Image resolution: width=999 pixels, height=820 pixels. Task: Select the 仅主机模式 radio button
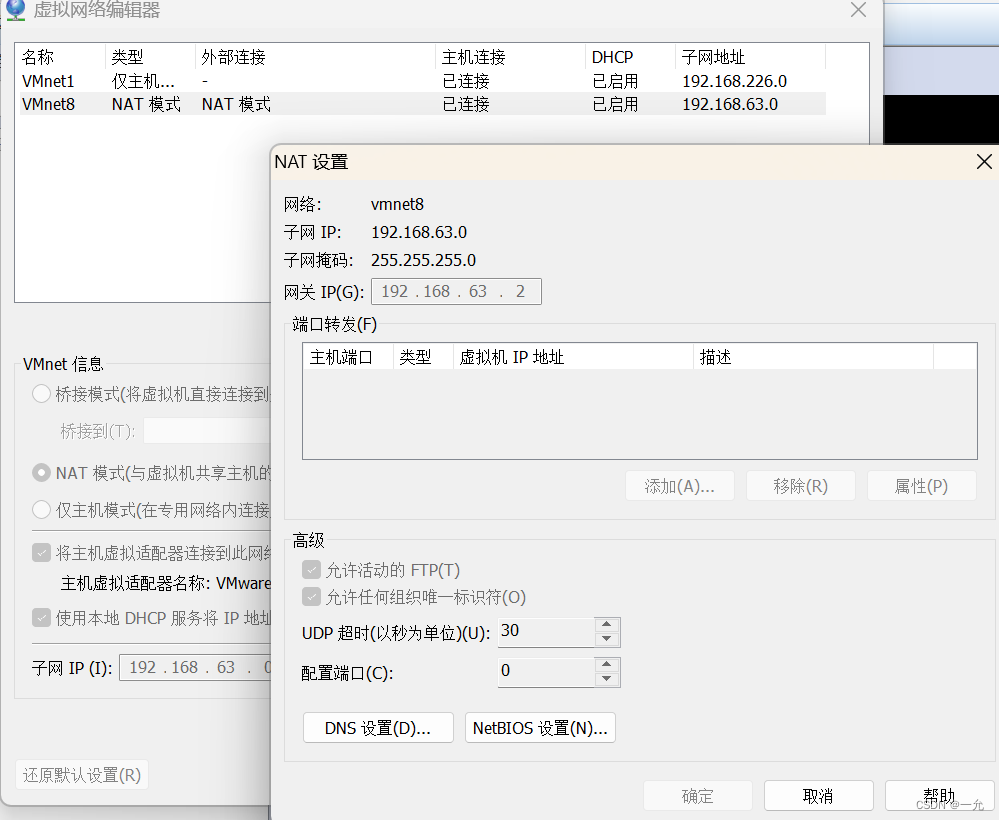[x=41, y=510]
